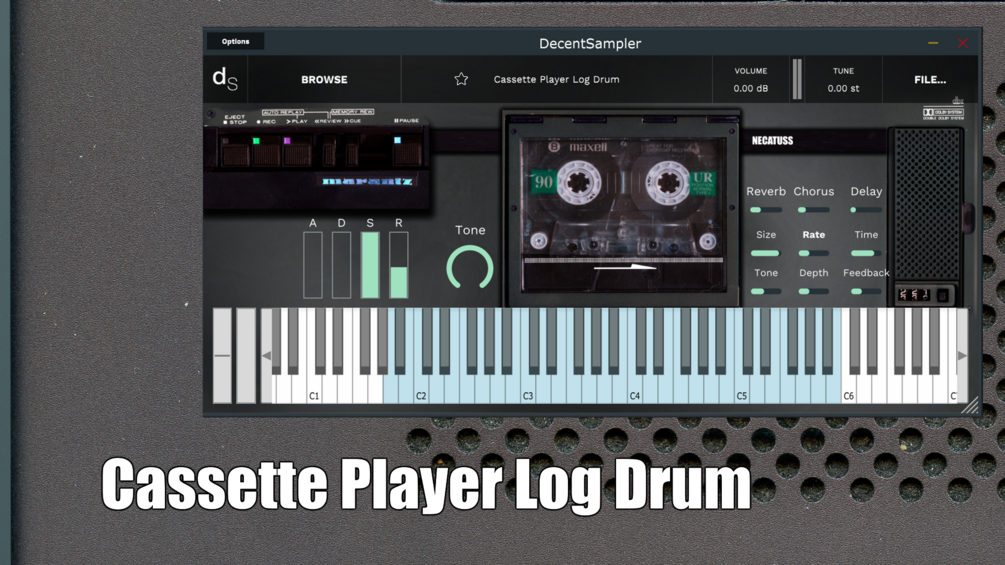1005x565 pixels.
Task: Play the C4 key
Action: [635, 391]
